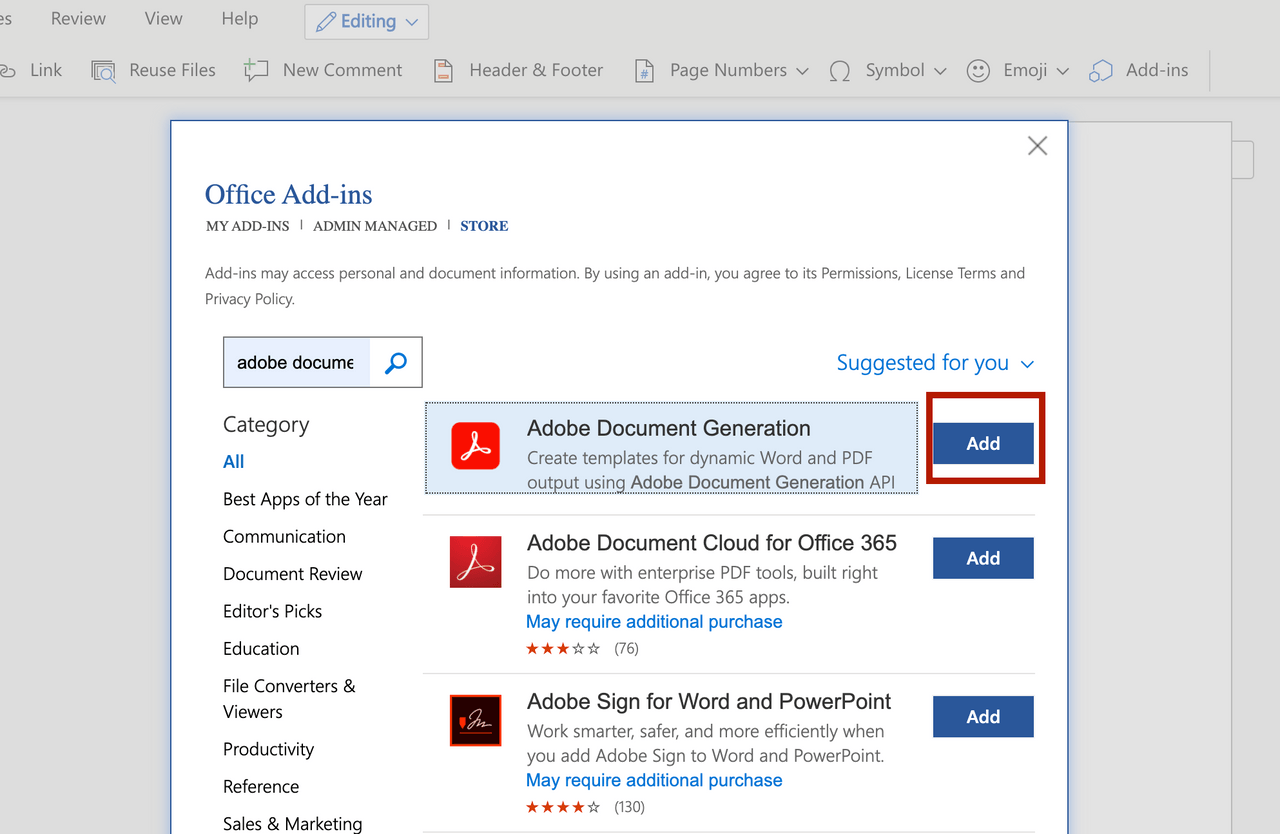Filter by Reference category
This screenshot has height=834, width=1280.
pos(261,786)
